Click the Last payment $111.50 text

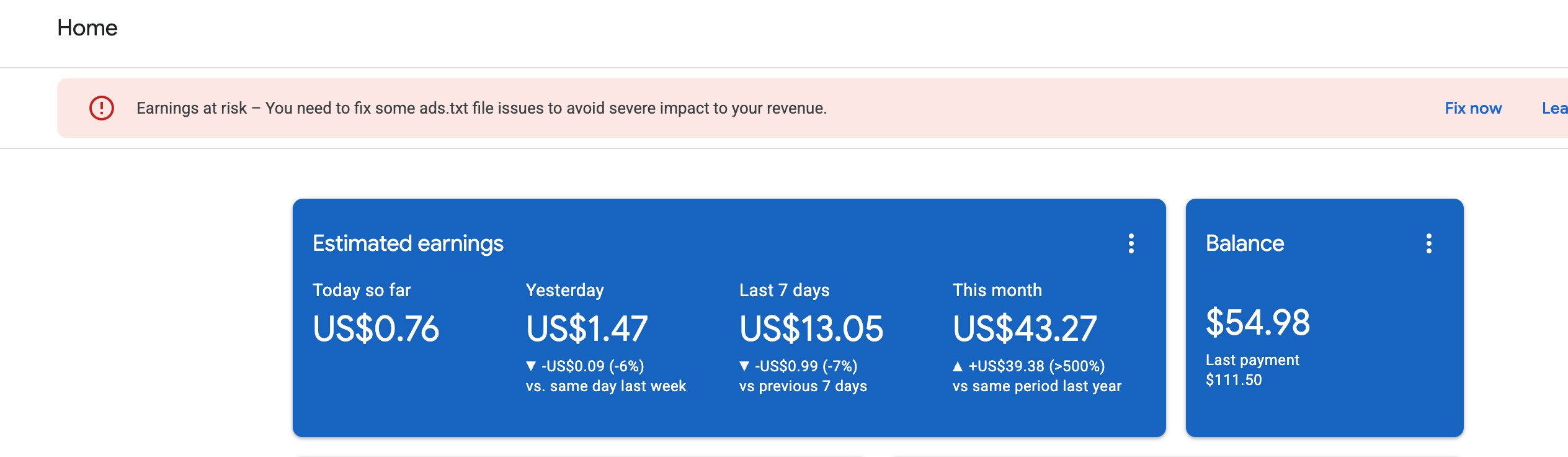point(1252,370)
